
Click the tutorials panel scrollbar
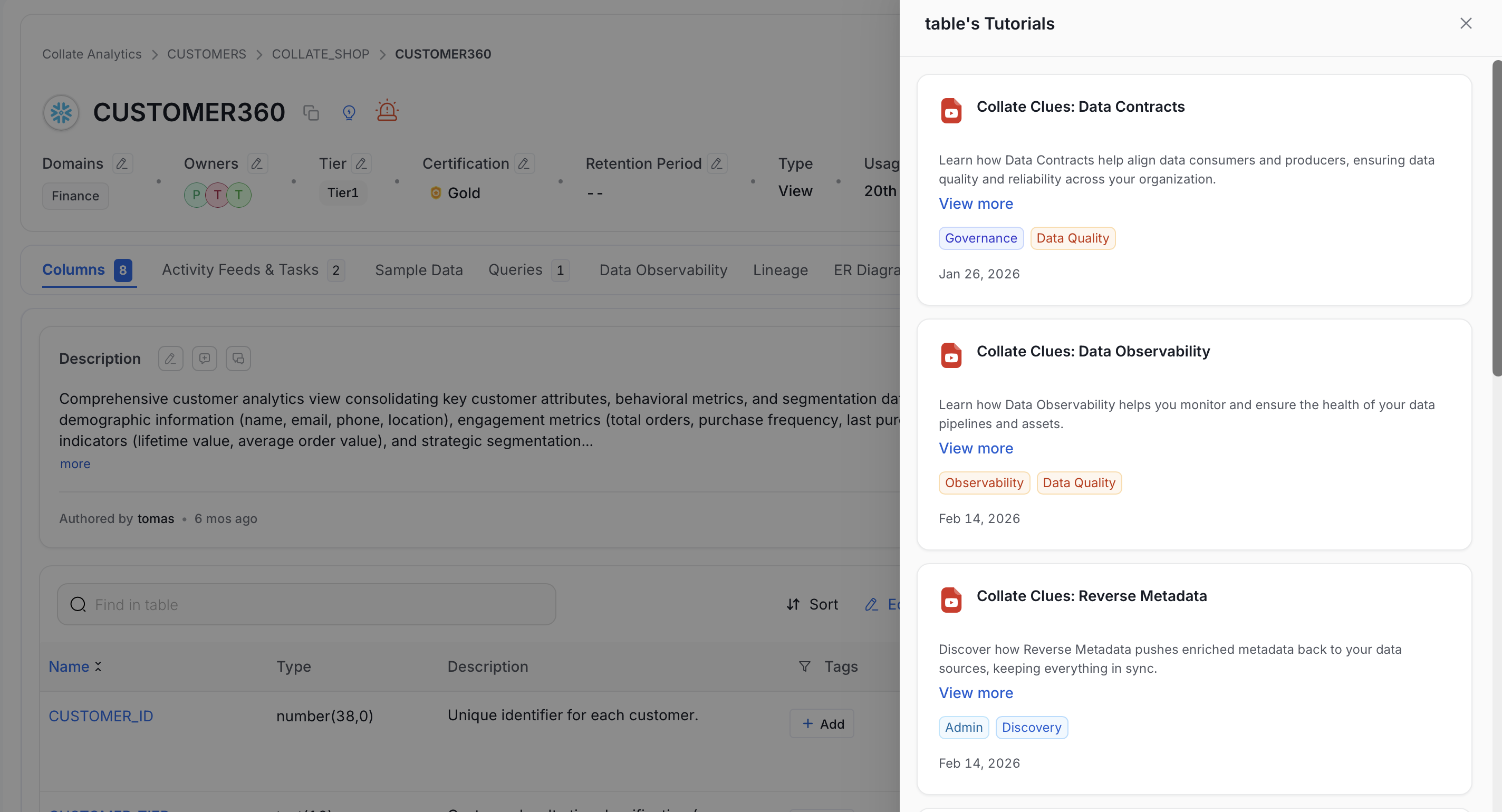1497,218
